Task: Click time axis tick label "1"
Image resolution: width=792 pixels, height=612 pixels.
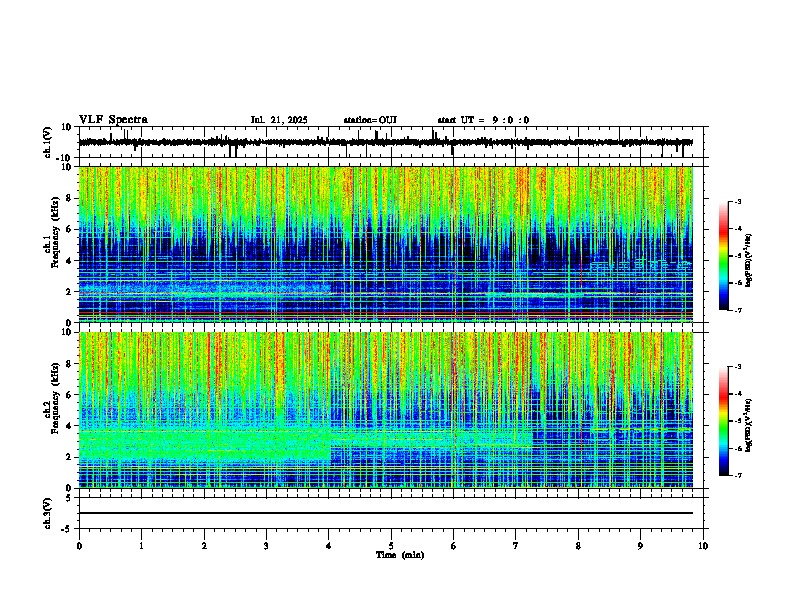Action: tap(141, 546)
